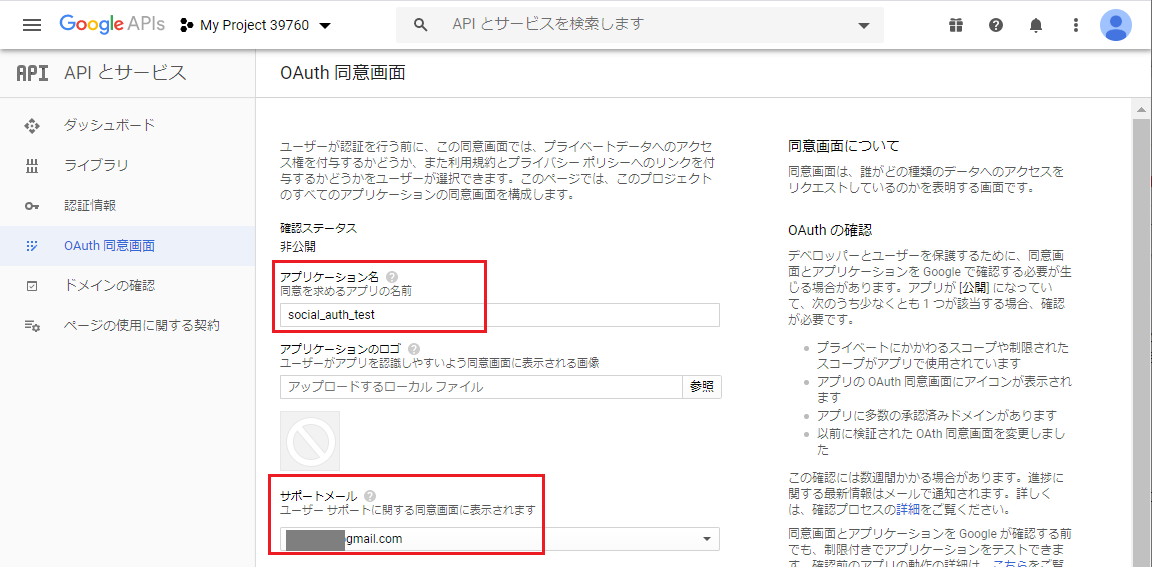The height and width of the screenshot is (567, 1152).
Task: Open the support email gmail.com dropdown
Action: point(500,539)
